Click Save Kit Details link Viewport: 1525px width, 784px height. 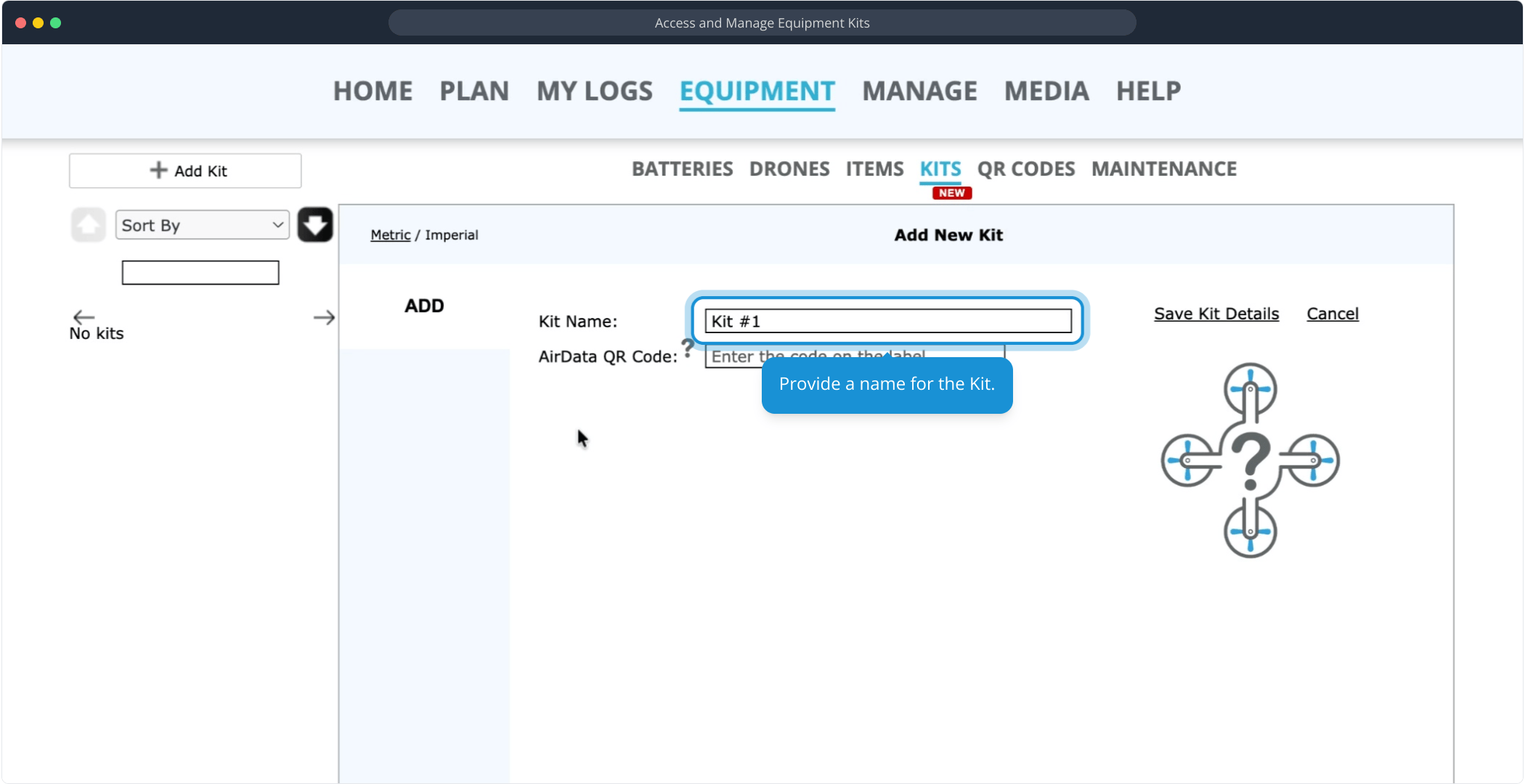click(x=1216, y=314)
